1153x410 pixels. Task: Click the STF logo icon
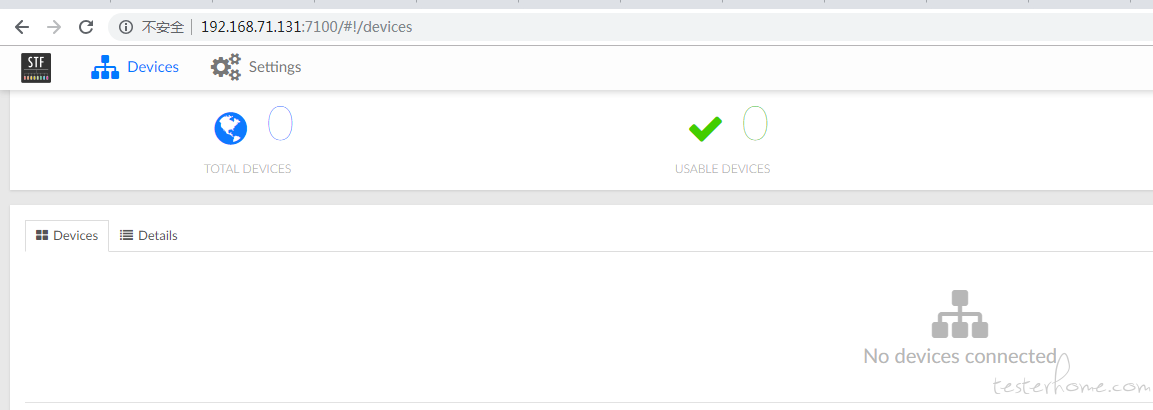coord(36,68)
